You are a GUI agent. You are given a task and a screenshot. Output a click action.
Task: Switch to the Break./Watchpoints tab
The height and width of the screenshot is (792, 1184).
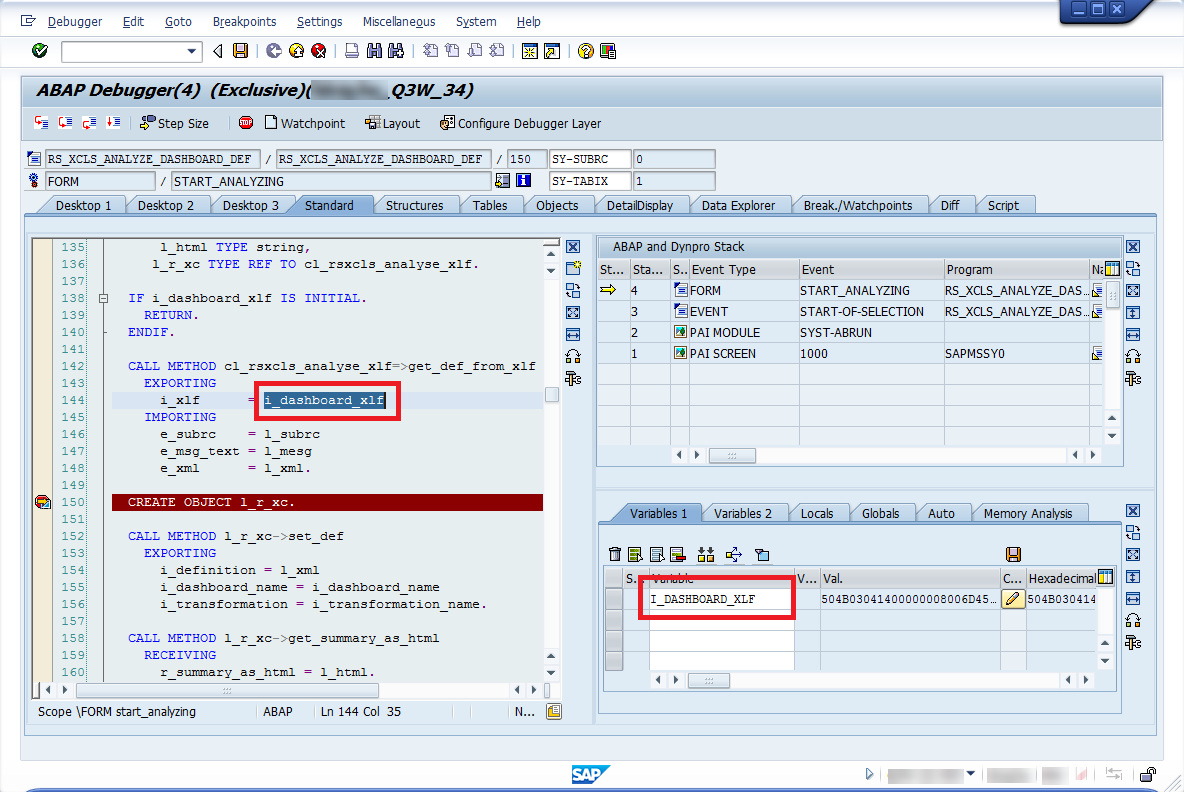click(x=858, y=205)
